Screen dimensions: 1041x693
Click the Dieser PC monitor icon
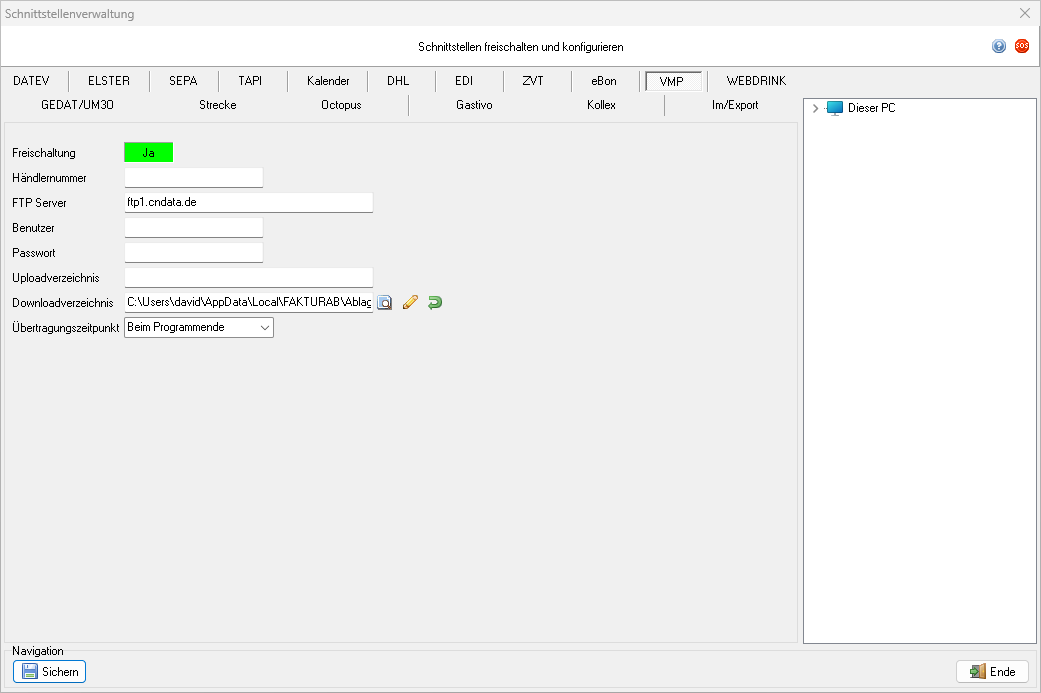pos(835,108)
